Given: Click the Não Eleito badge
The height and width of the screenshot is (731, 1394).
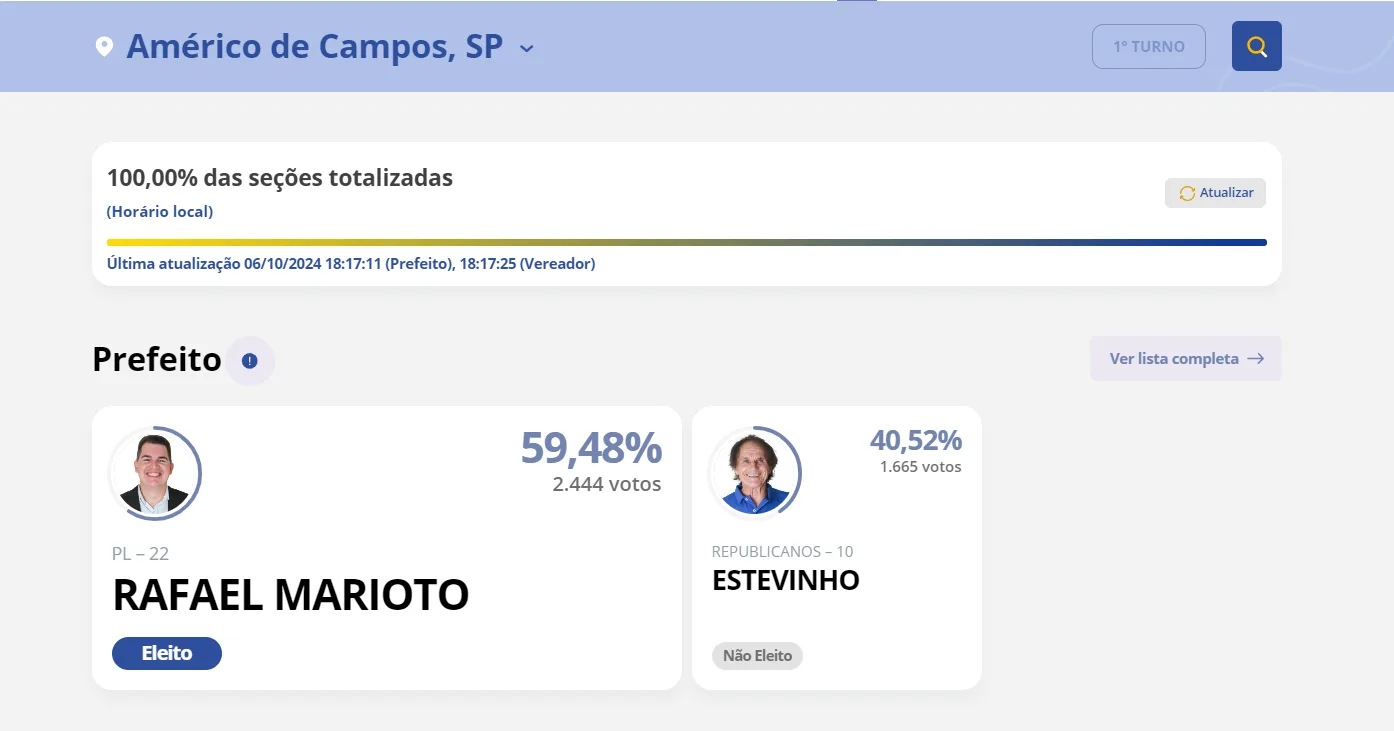Looking at the screenshot, I should [x=757, y=656].
